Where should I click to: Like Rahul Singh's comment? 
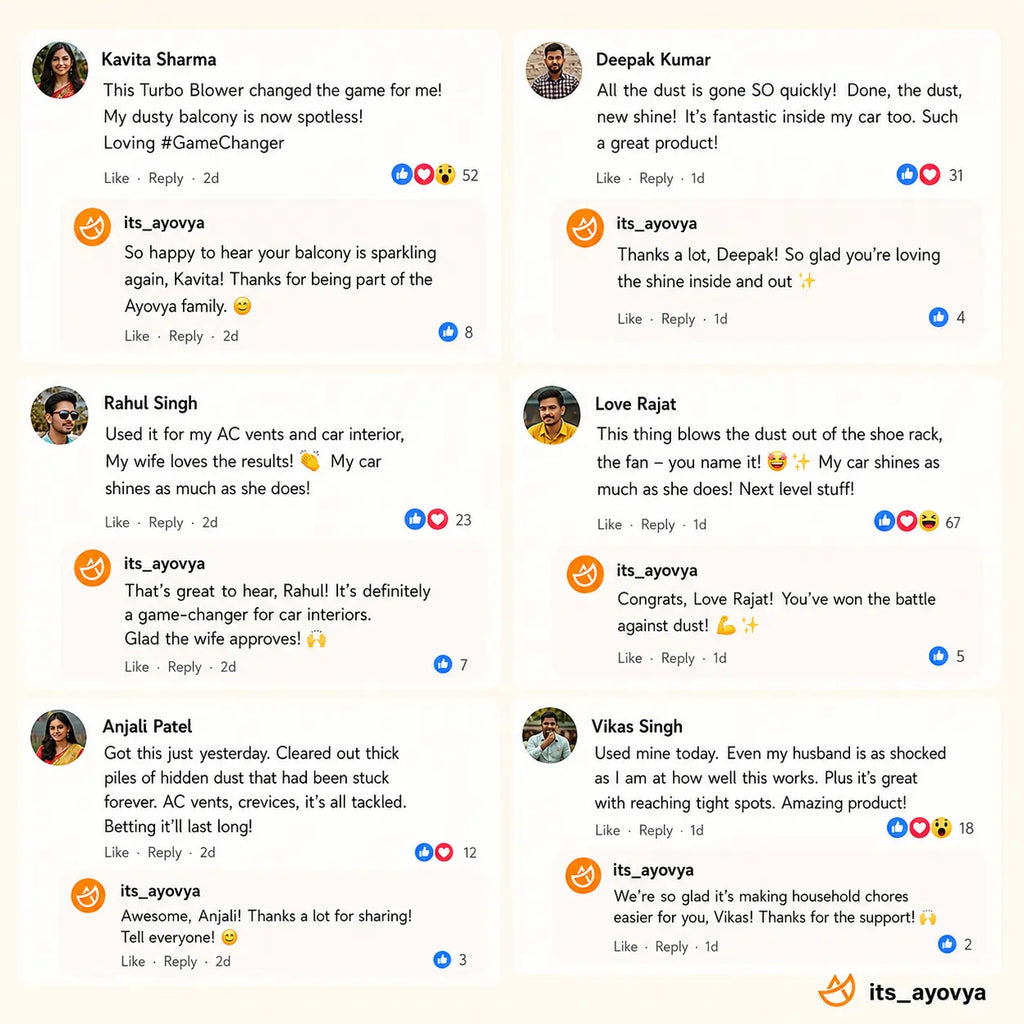[x=117, y=522]
